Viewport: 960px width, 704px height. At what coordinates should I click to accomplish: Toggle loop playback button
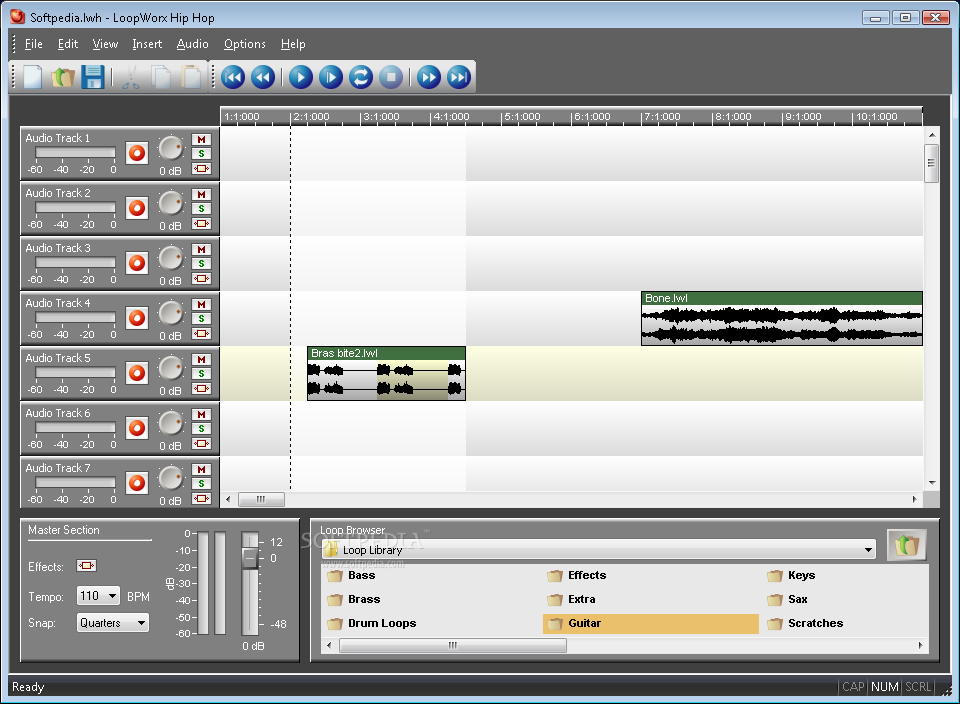(361, 77)
